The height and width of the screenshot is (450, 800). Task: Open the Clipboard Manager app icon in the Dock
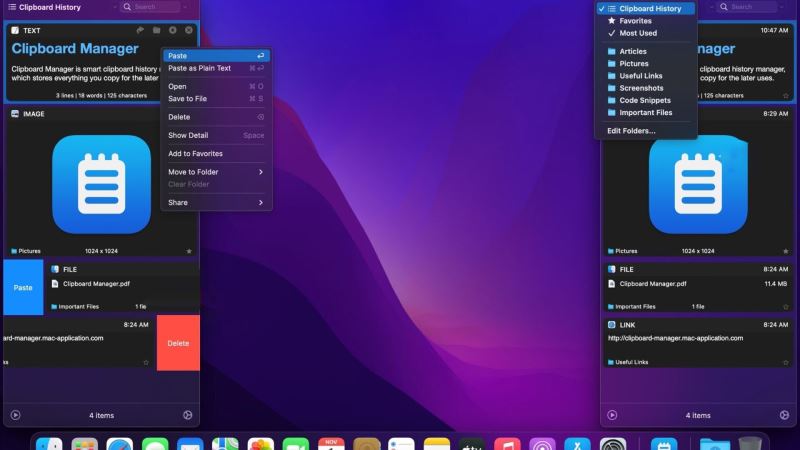(x=664, y=444)
